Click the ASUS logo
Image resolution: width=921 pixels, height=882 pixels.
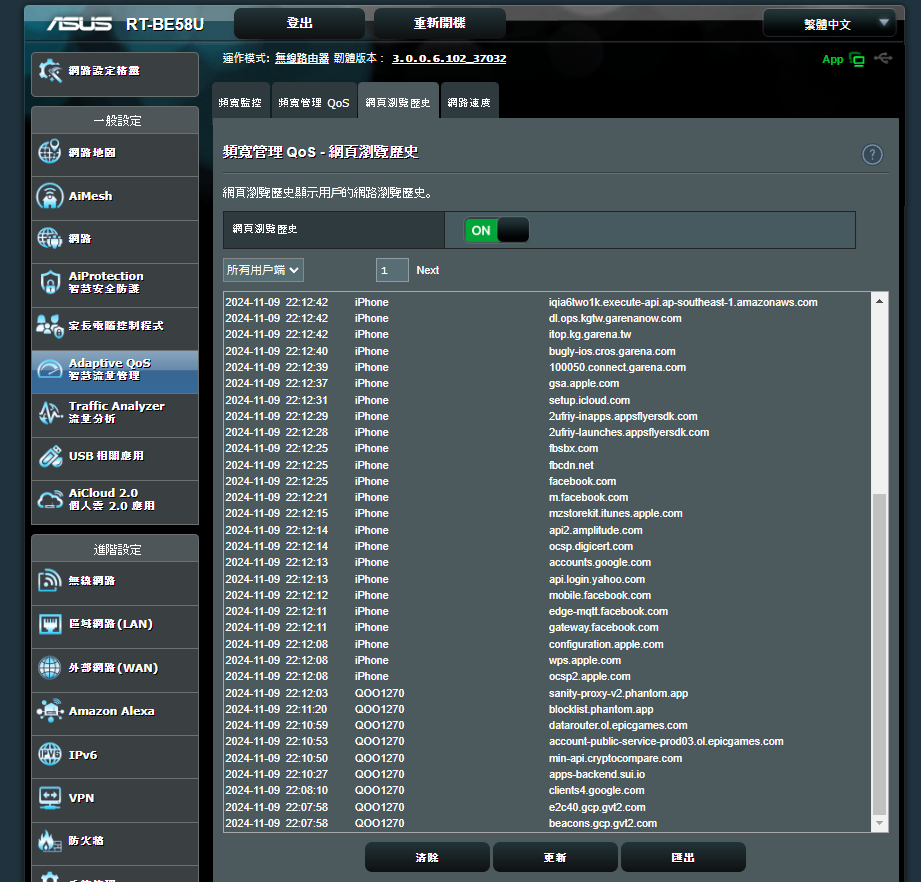tap(79, 23)
